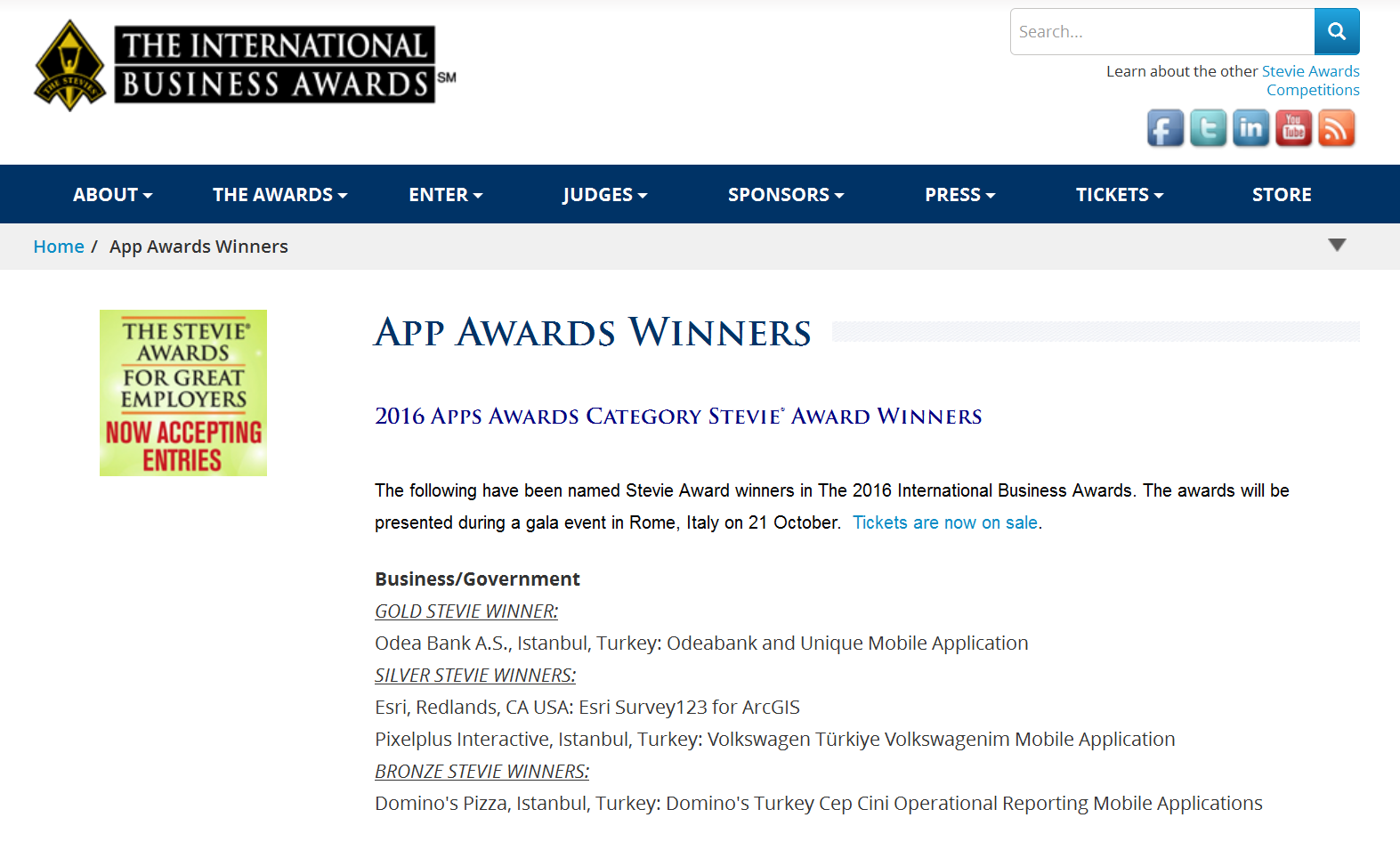Click the magnifying glass search button

click(x=1336, y=32)
